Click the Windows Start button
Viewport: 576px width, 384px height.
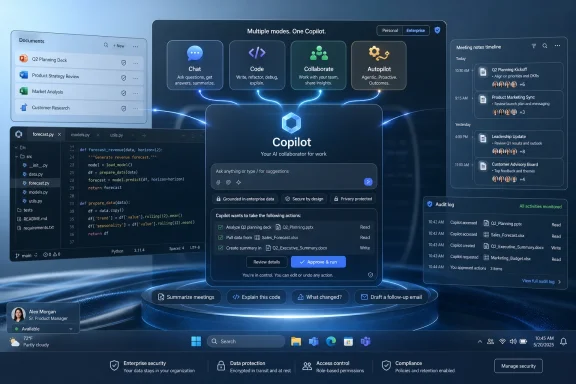[x=196, y=341]
